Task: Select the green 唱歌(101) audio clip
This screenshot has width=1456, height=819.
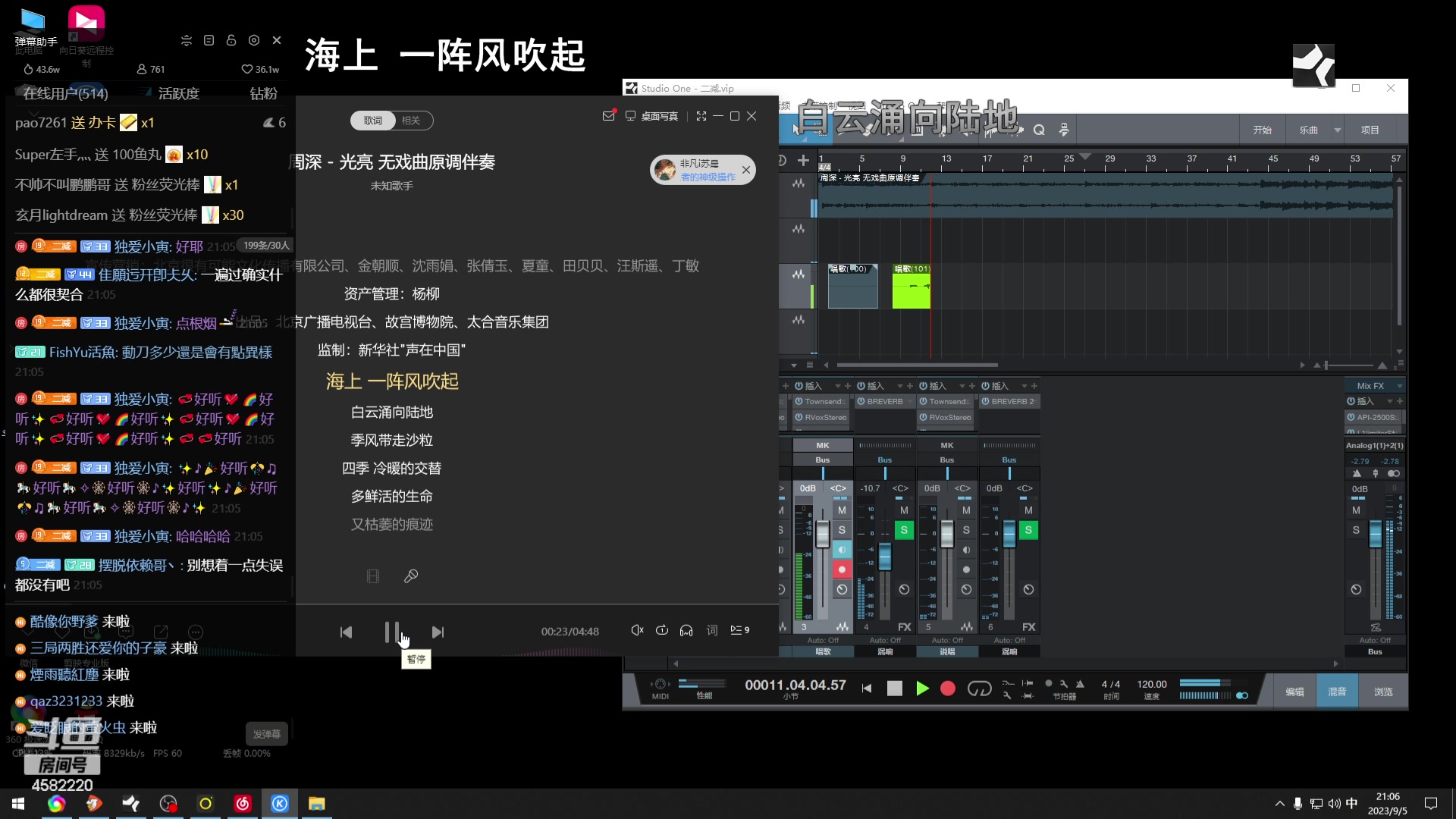Action: [912, 286]
